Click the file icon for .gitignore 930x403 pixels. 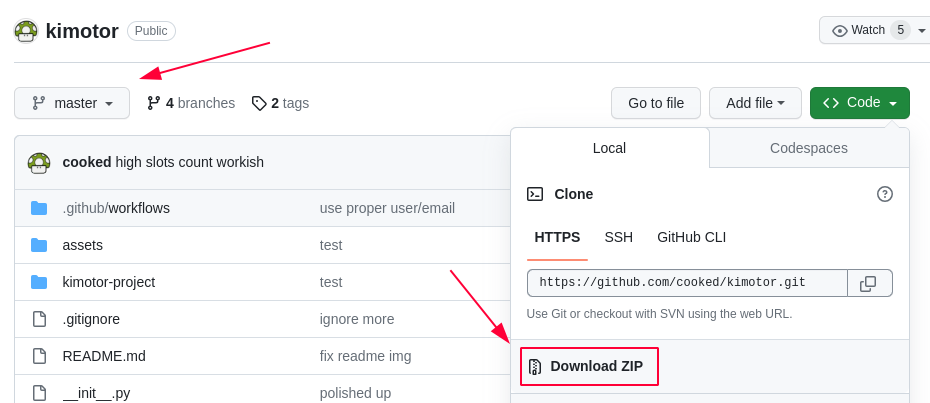39,319
